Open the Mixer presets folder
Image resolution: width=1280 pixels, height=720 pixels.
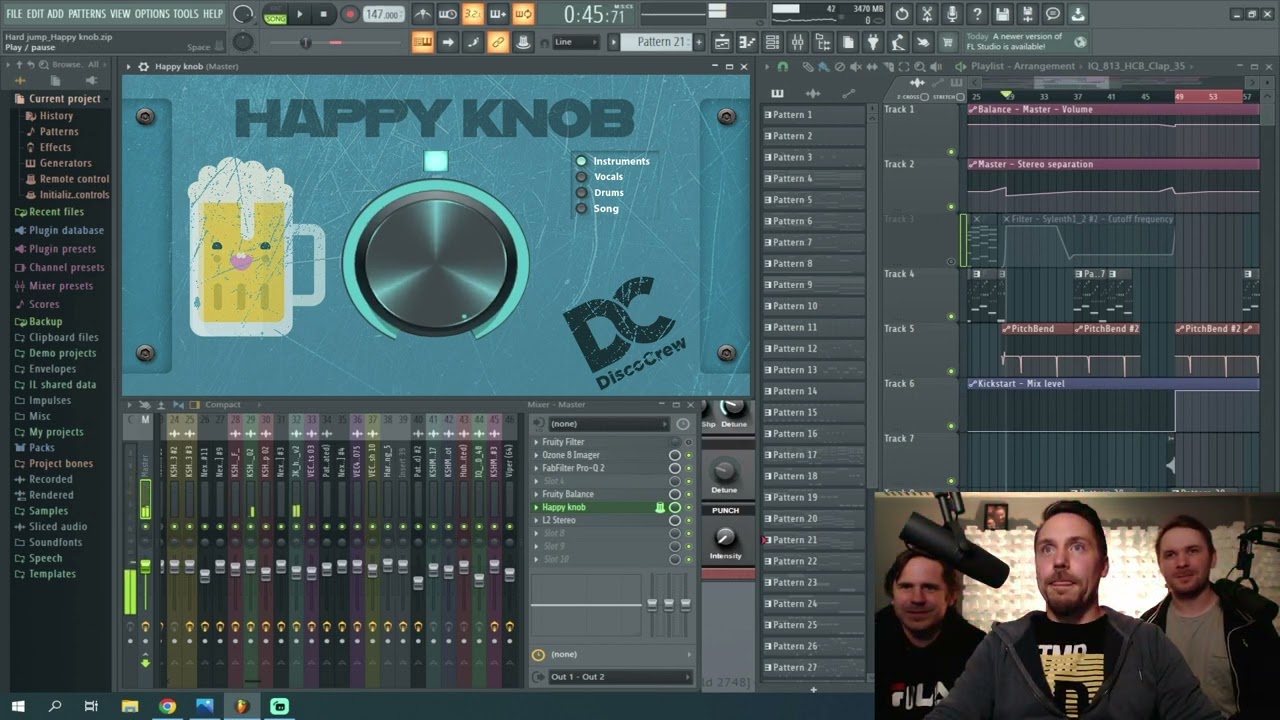point(61,286)
